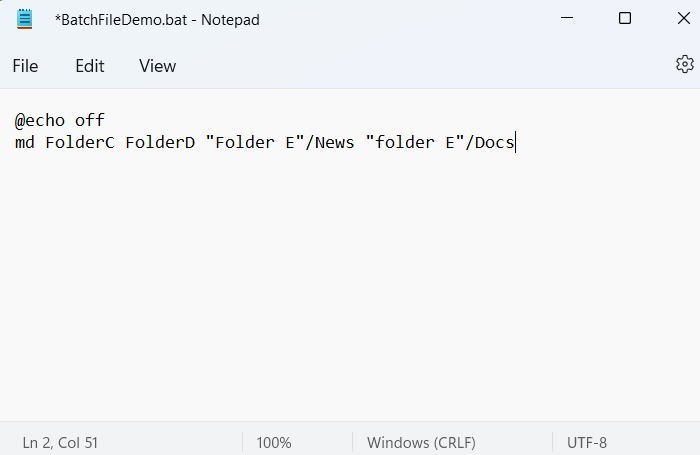Viewport: 700px width, 455px height.
Task: Place cursor in the @echo off line
Action: click(59, 120)
